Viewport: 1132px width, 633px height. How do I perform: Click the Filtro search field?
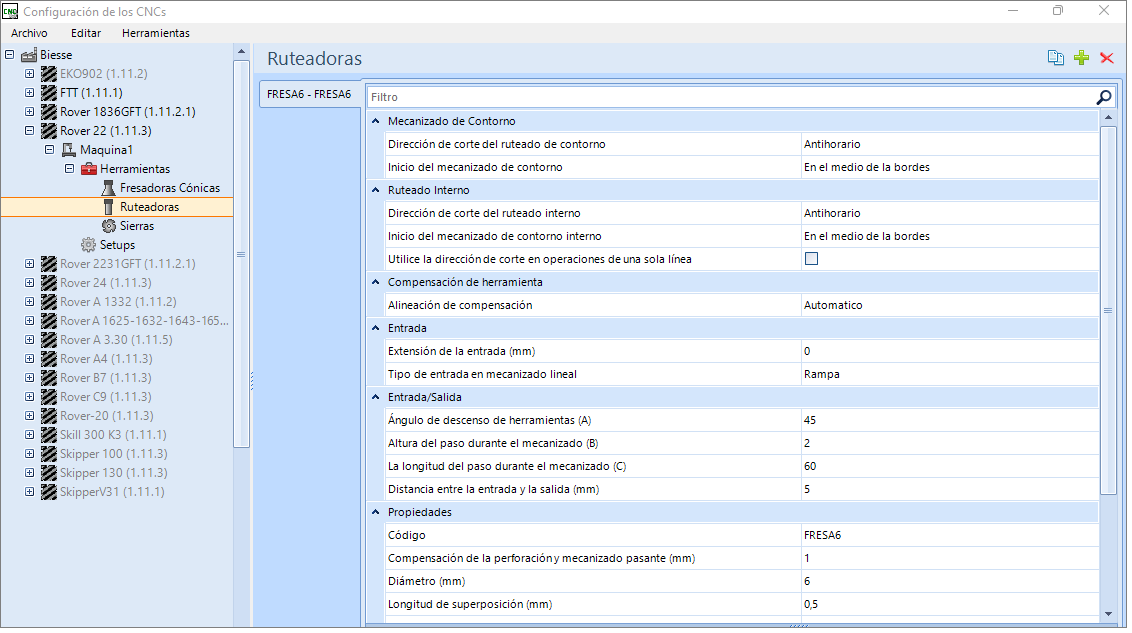[x=731, y=97]
